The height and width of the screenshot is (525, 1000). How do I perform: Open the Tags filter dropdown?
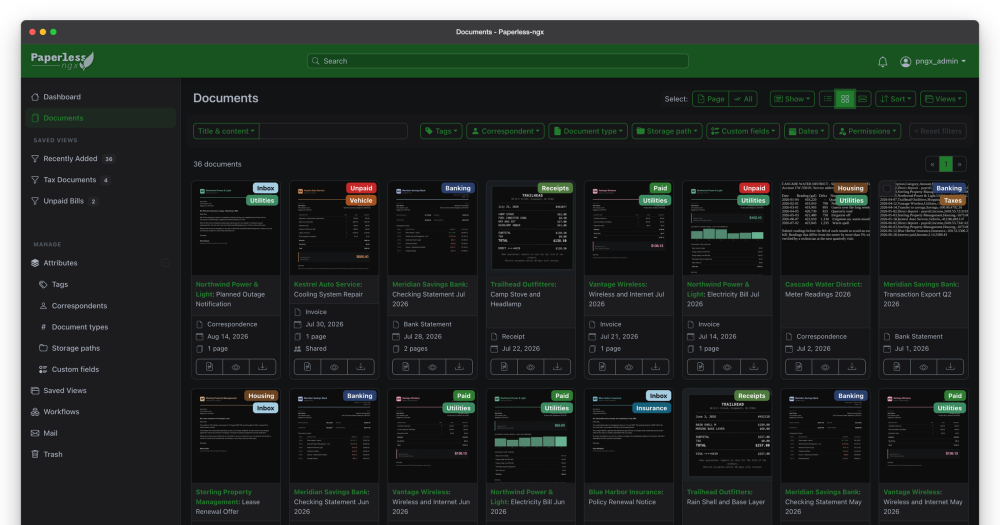tap(441, 131)
